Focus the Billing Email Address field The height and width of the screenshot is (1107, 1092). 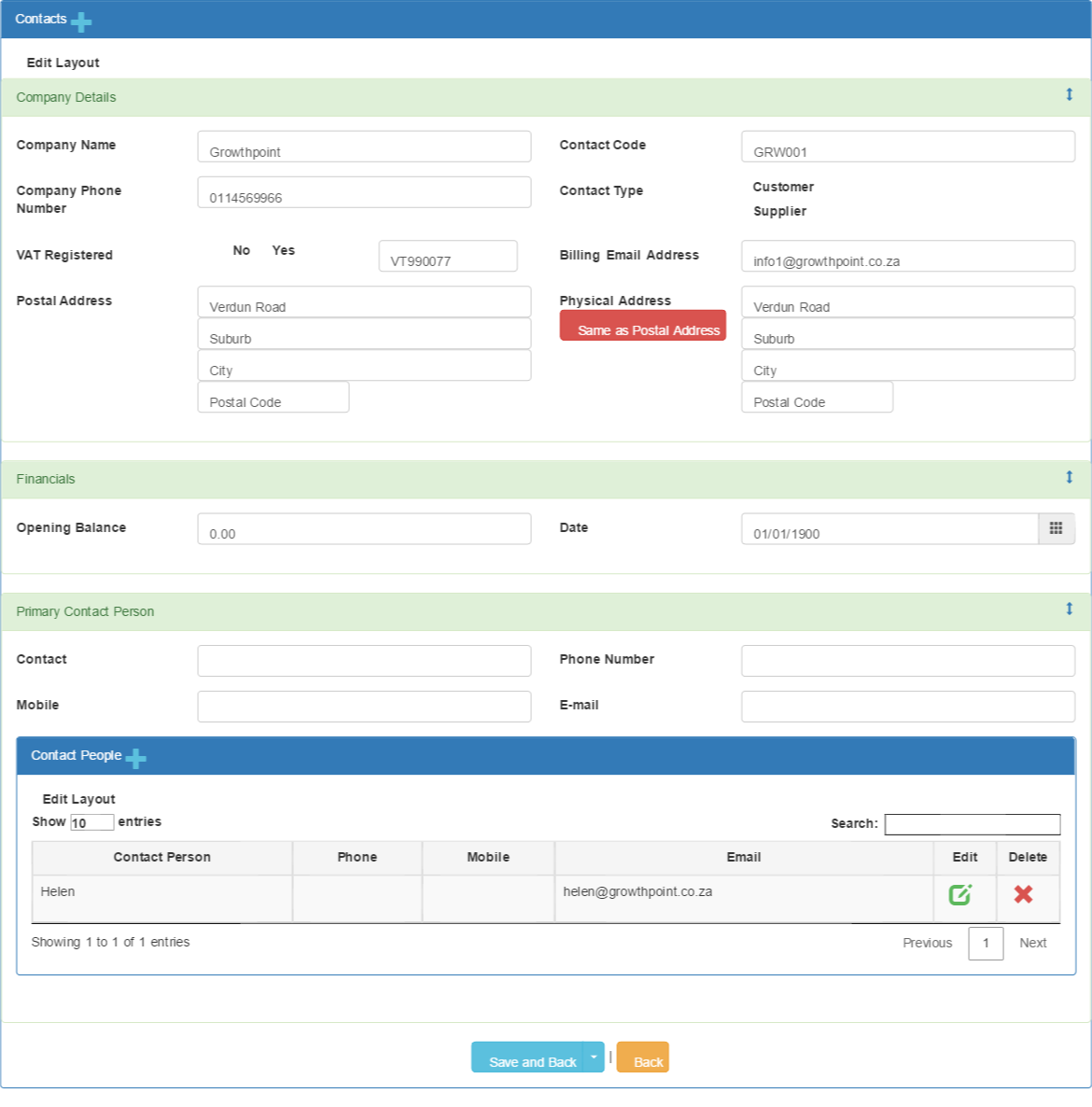pyautogui.click(x=908, y=256)
